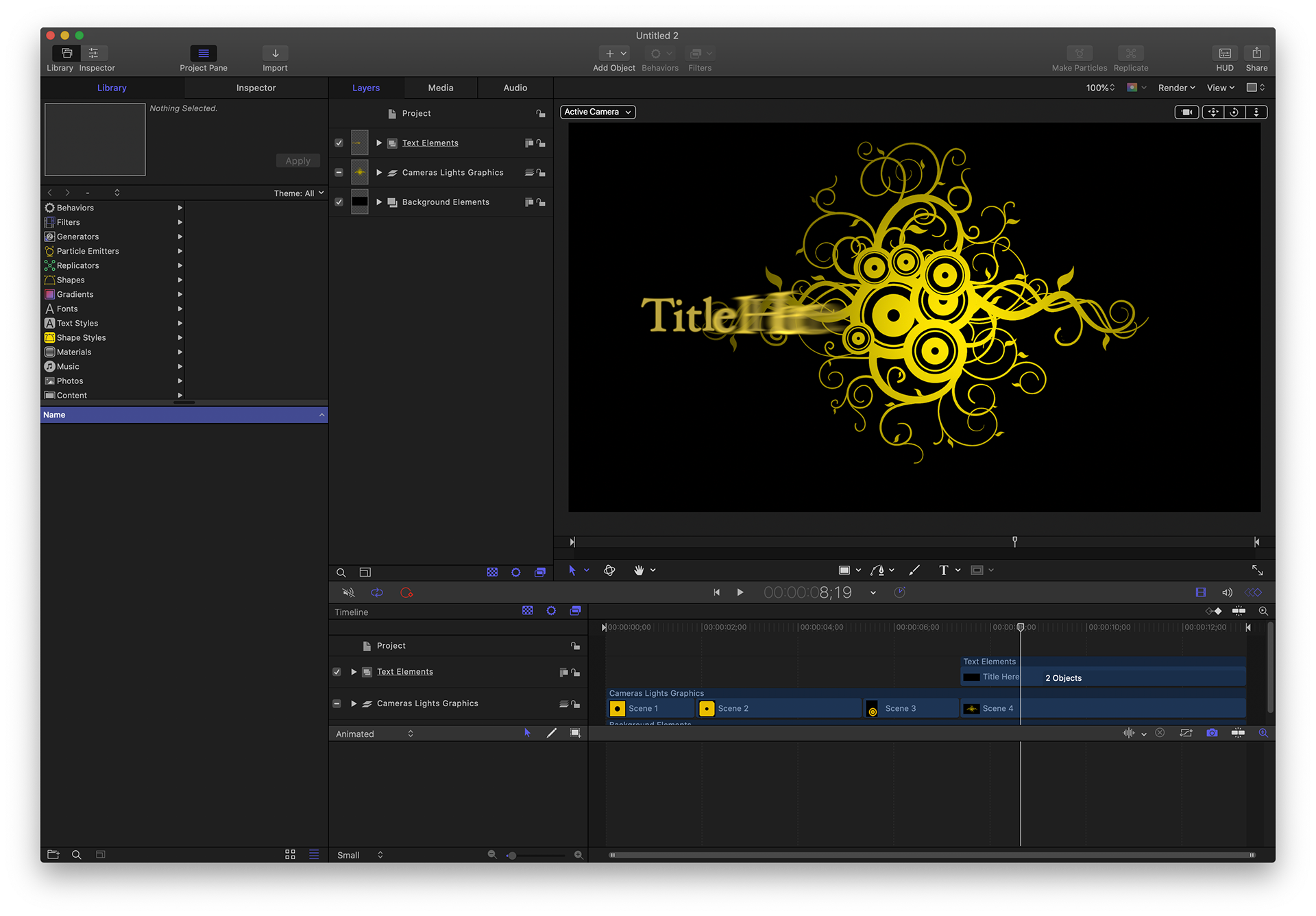This screenshot has width=1316, height=916.
Task: Expand the canvas to full screen
Action: coord(1257,570)
